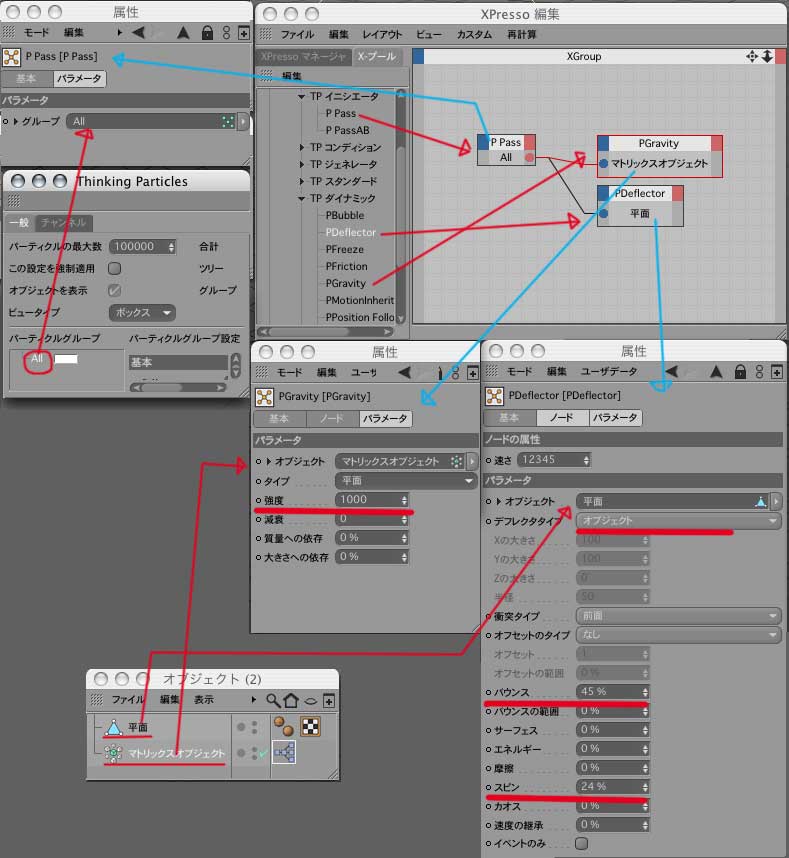This screenshot has width=789, height=858.
Task: Click red output port of P Pass node
Action: point(529,158)
